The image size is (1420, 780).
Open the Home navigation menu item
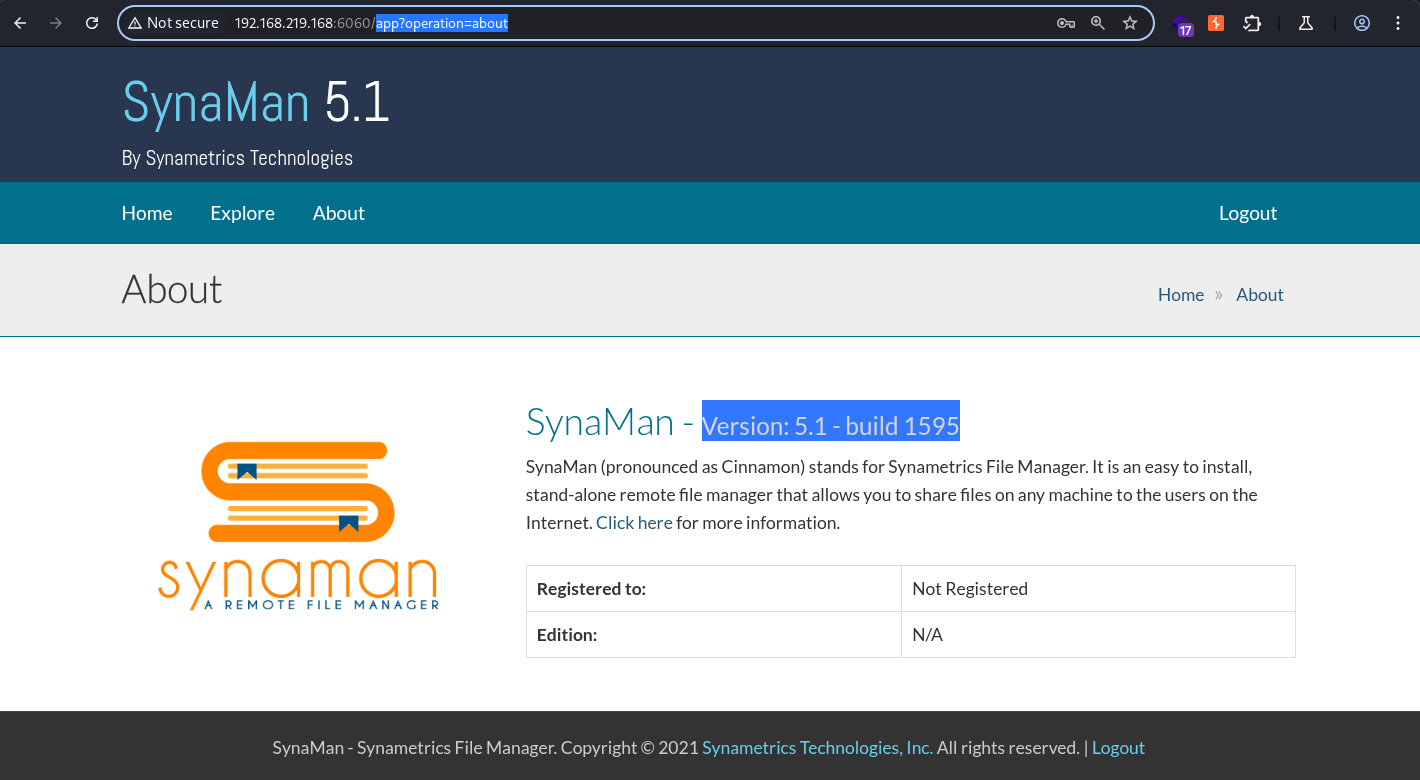[x=147, y=213]
